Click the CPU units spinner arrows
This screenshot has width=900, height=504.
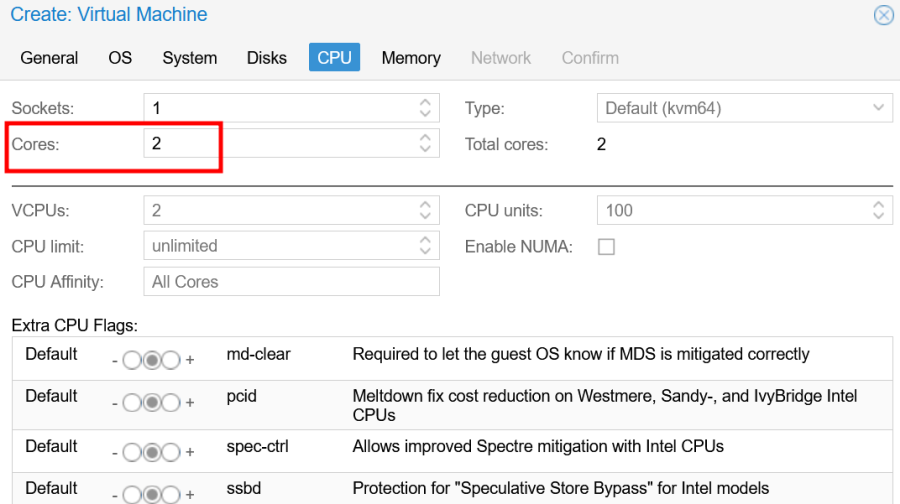coord(878,210)
